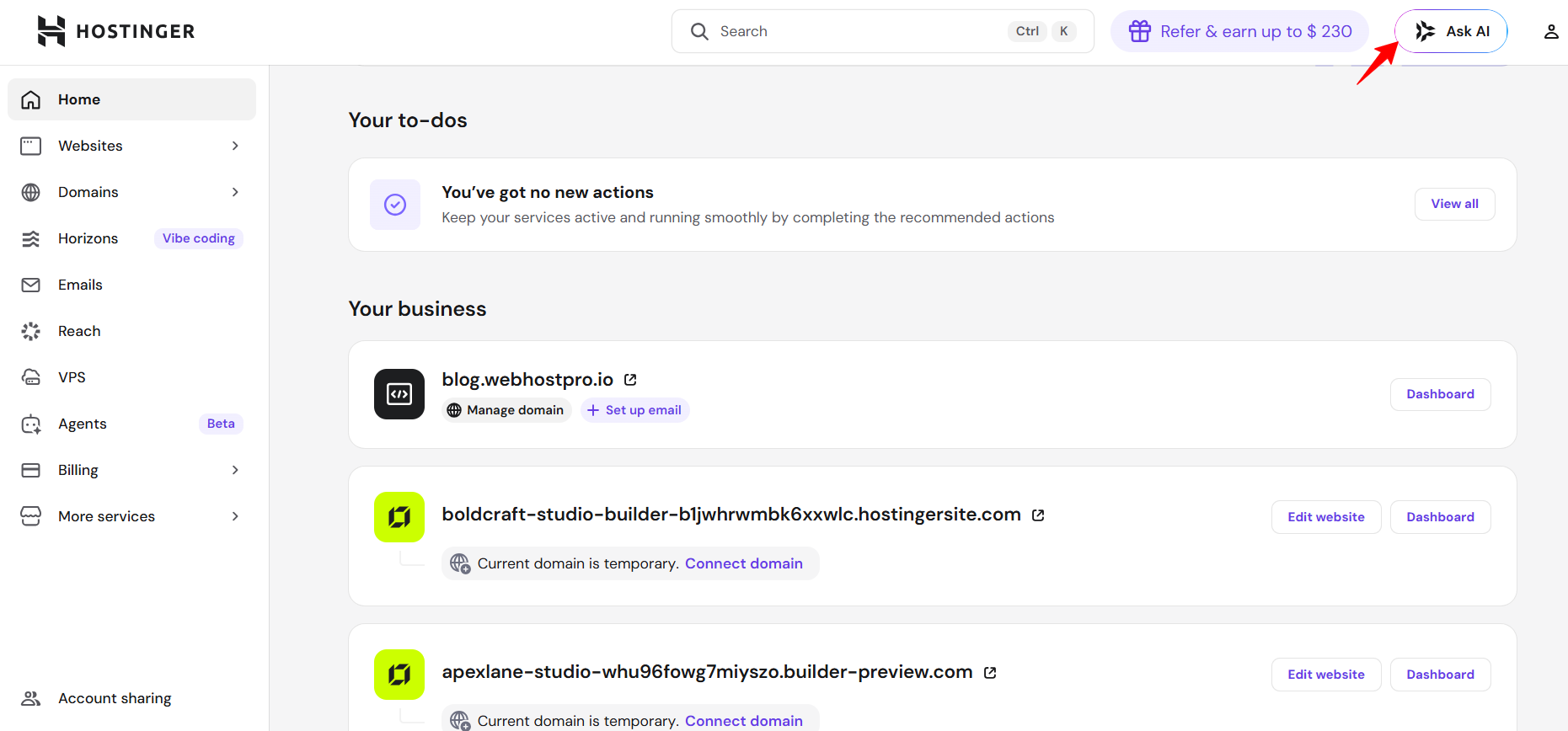Expand the Websites submenu chevron
The height and width of the screenshot is (731, 1568).
[x=235, y=146]
